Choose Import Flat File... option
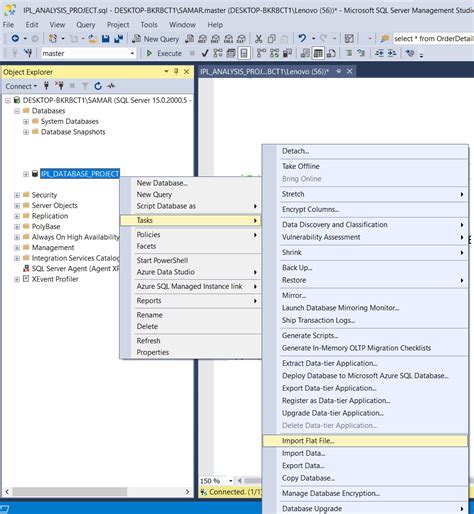The width and height of the screenshot is (474, 514). (x=365, y=441)
